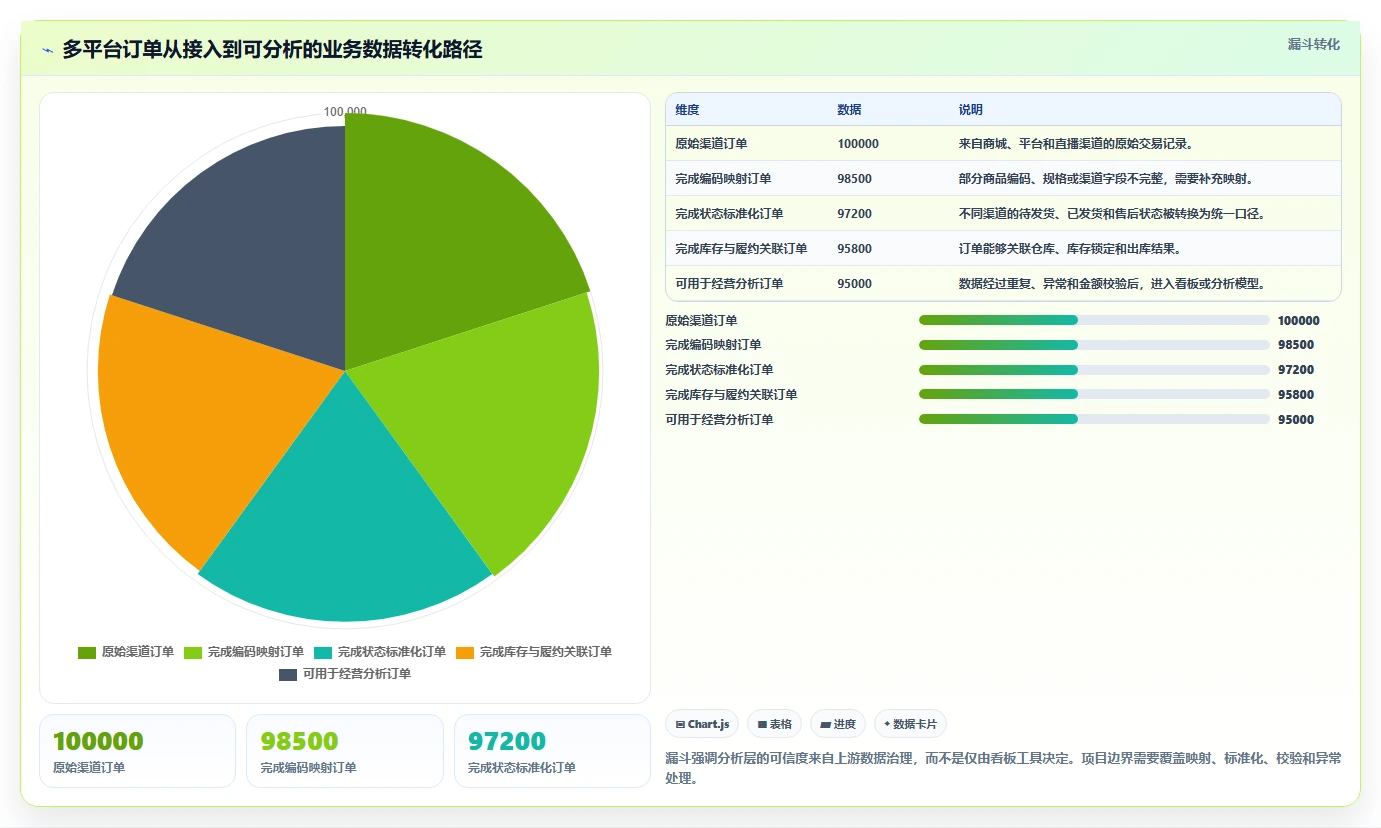Screen dimensions: 1381x828
Task: Click the 完成状态标准化订单 progress bar
Action: [1094, 370]
